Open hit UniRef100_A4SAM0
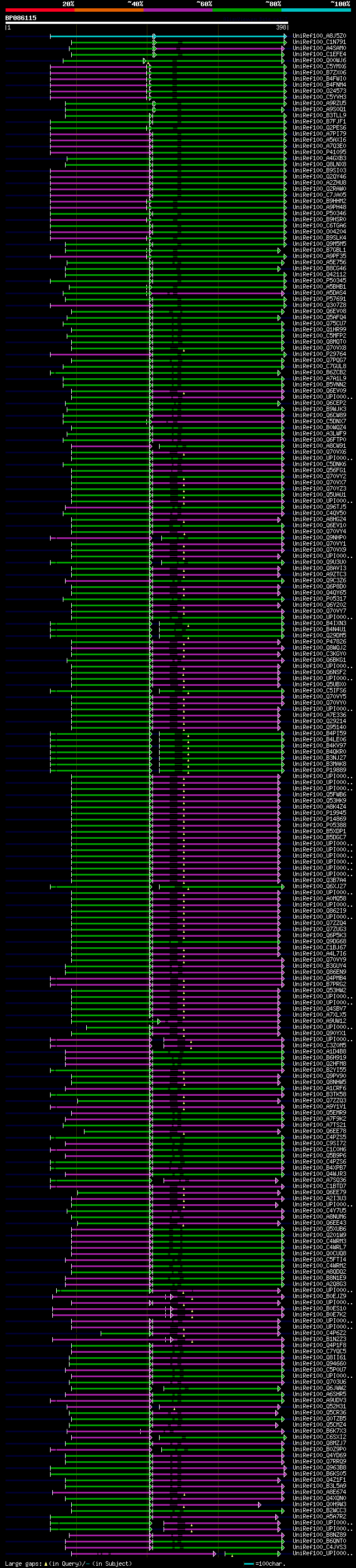 click(319, 48)
